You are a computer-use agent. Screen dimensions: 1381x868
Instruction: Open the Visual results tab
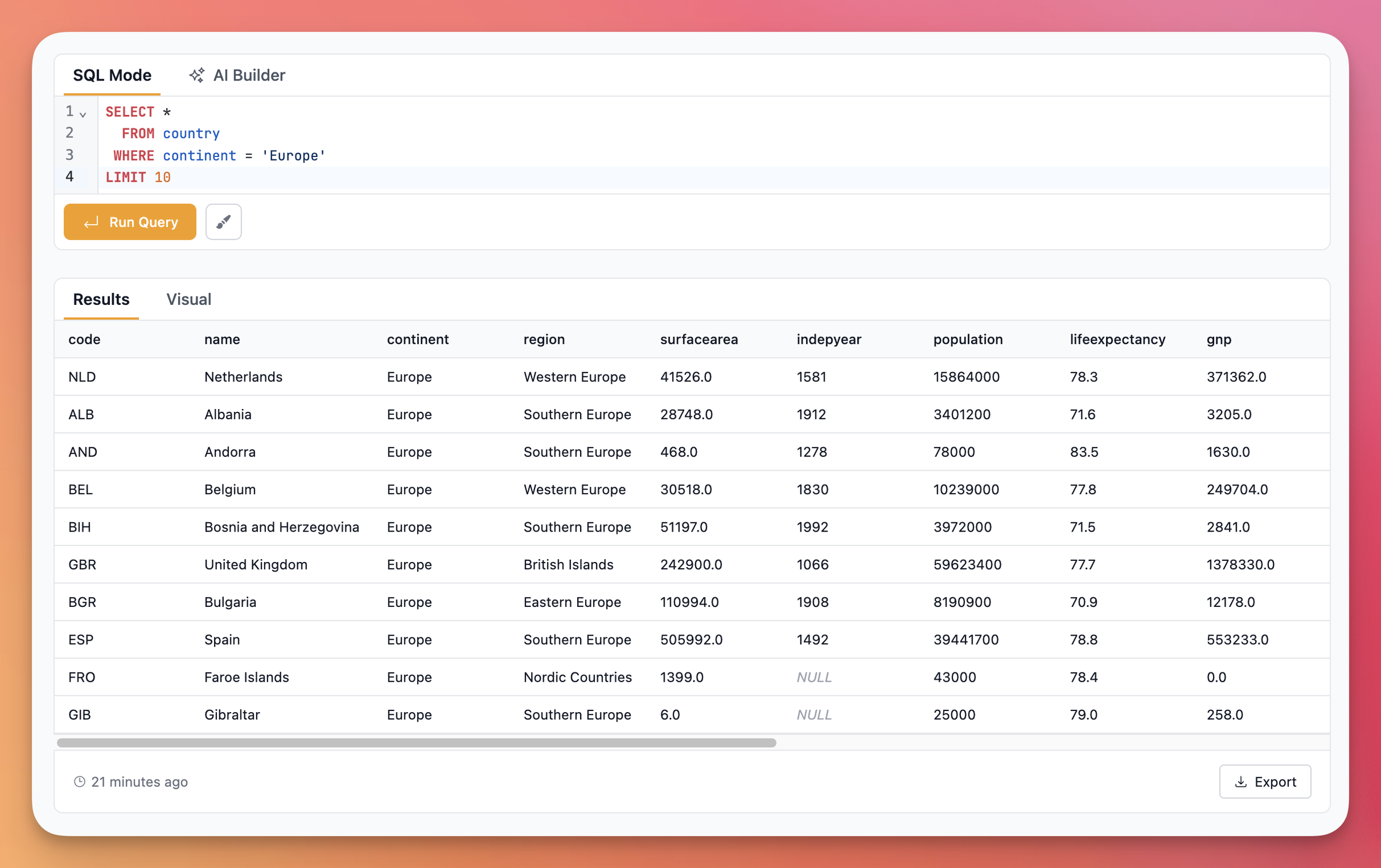pos(188,299)
